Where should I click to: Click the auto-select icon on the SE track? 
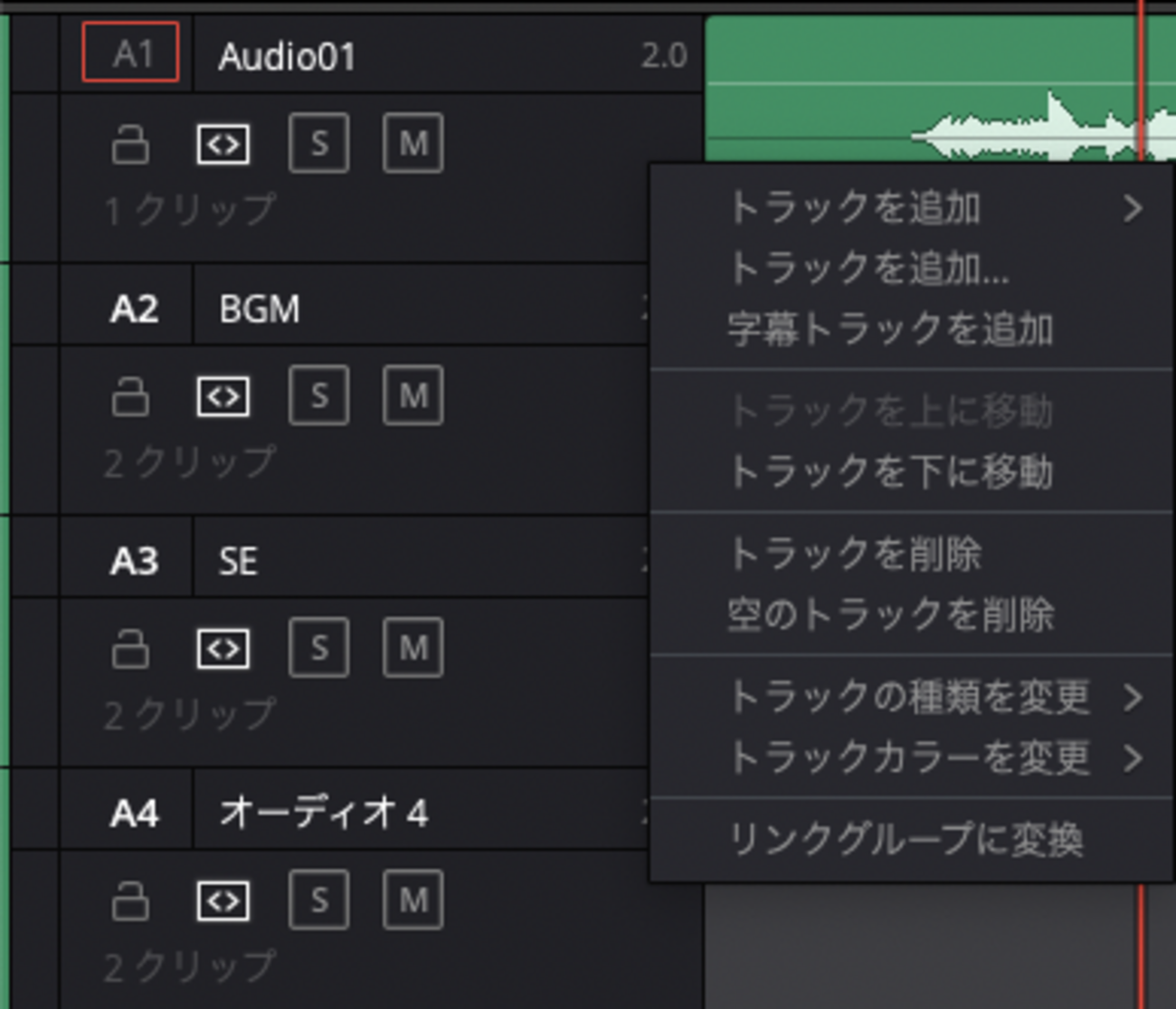[224, 648]
